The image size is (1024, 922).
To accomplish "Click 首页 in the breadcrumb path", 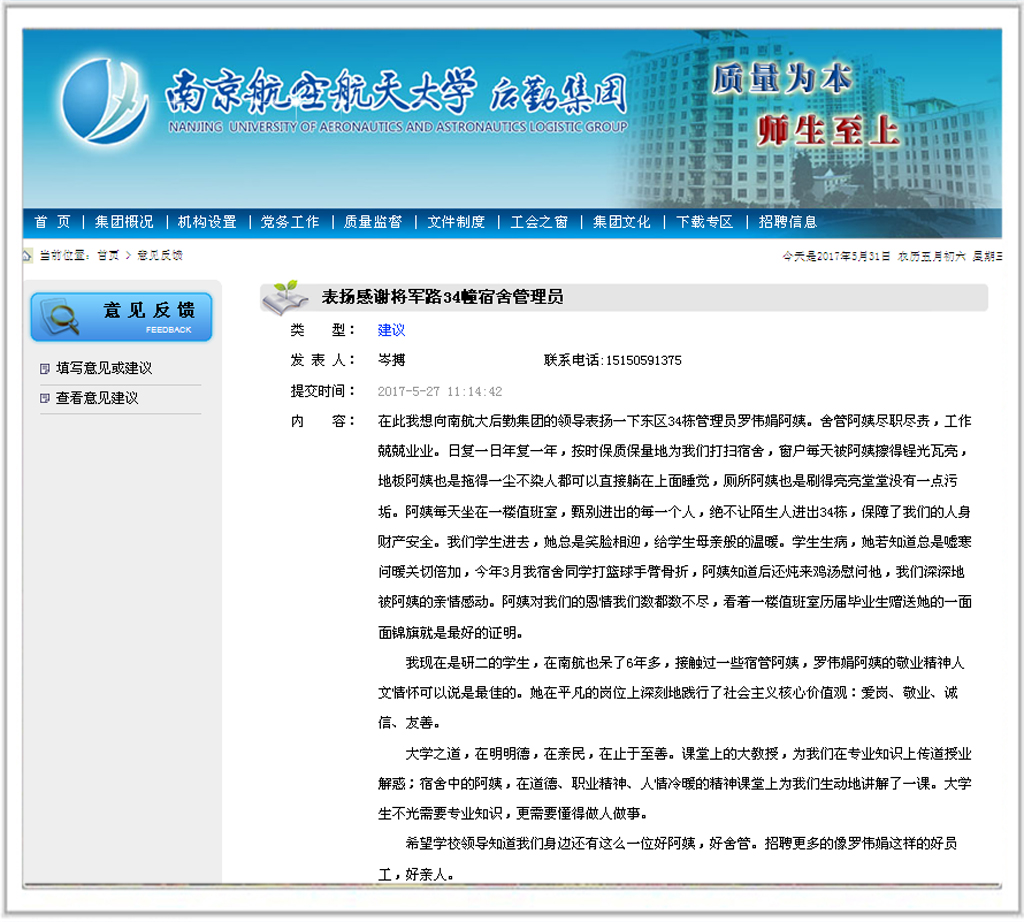I will pyautogui.click(x=108, y=255).
